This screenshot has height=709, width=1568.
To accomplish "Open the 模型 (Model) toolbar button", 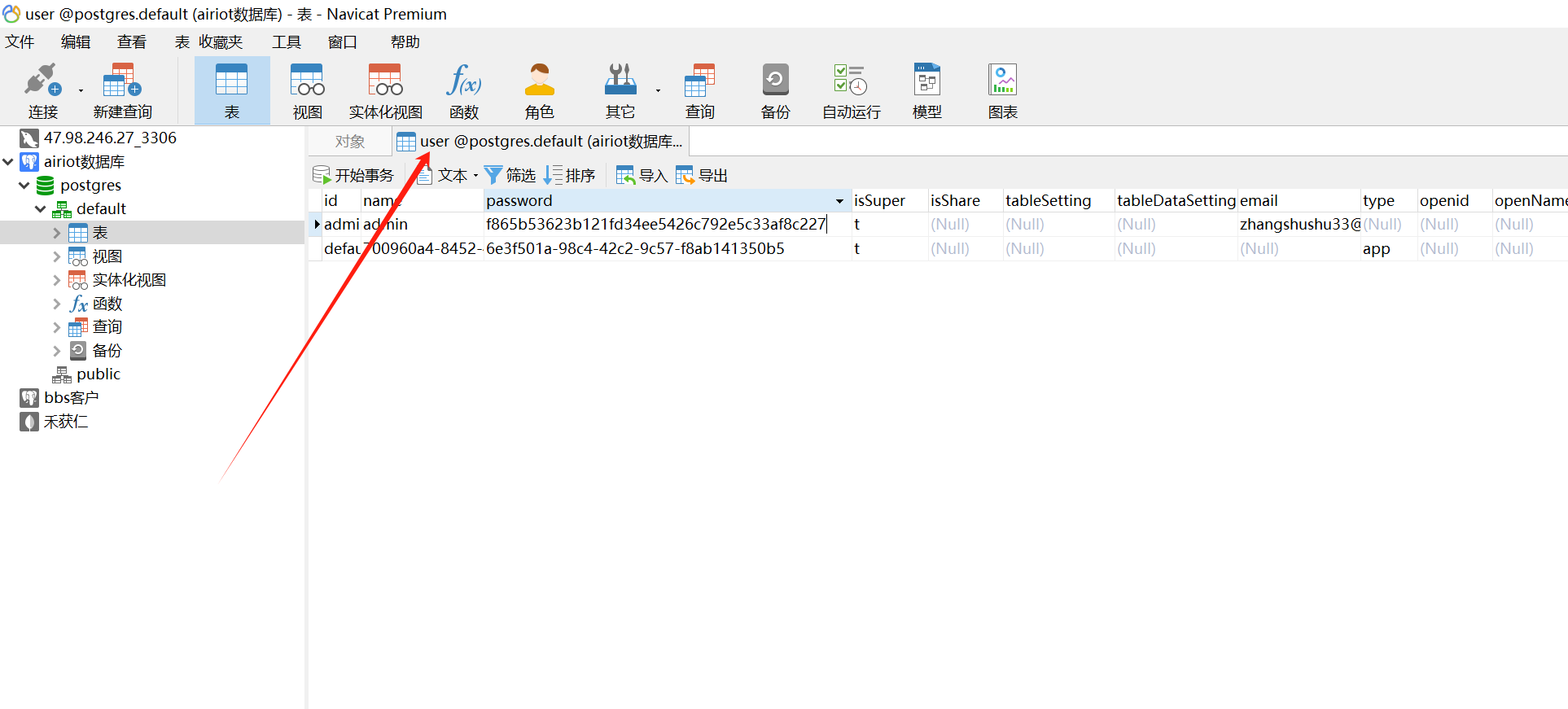I will tap(926, 90).
